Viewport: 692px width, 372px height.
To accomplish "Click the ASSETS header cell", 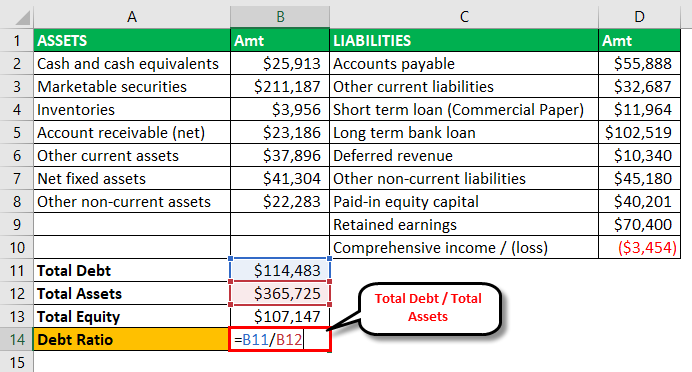I will 132,41.
